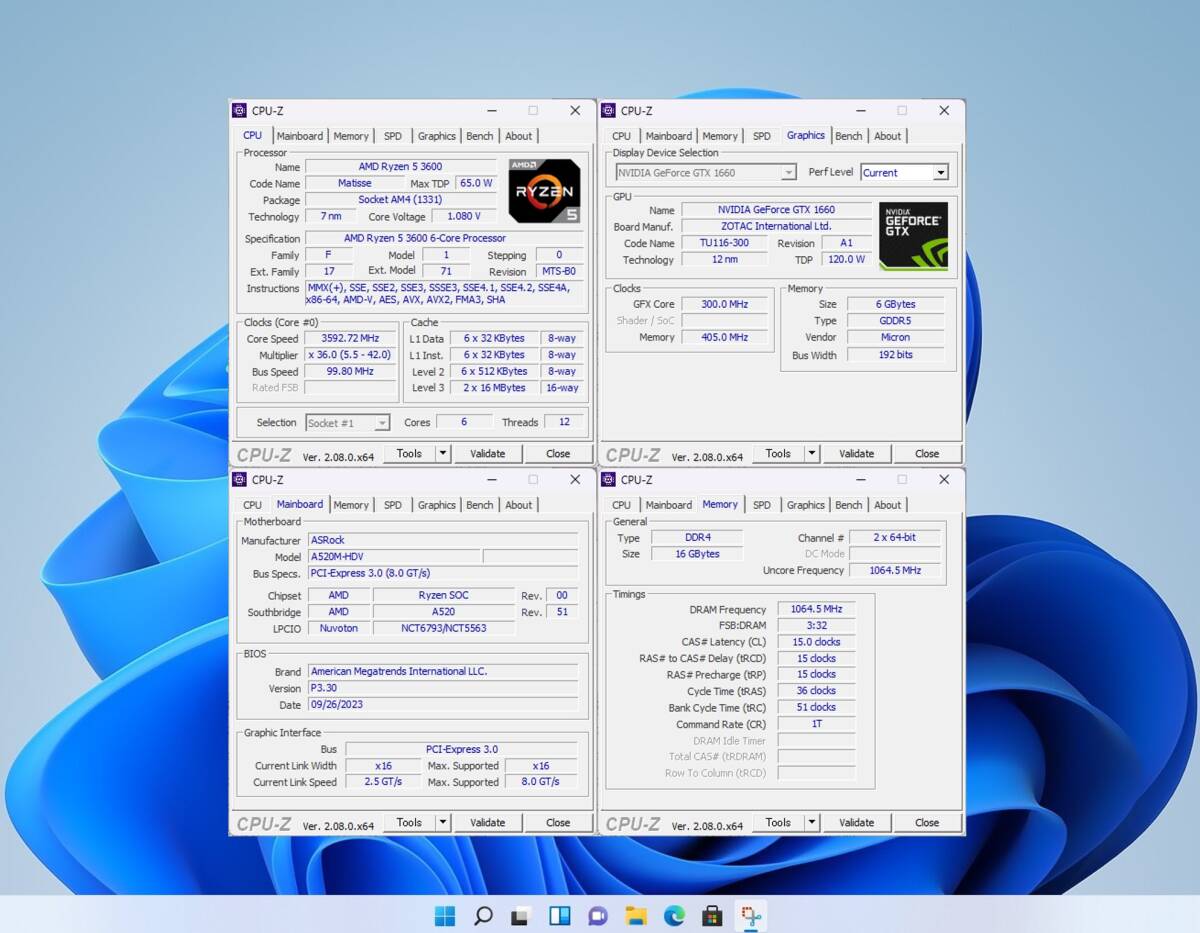This screenshot has height=933, width=1200.
Task: Click the AMD Ryzen 5 logo badge
Action: tap(544, 190)
